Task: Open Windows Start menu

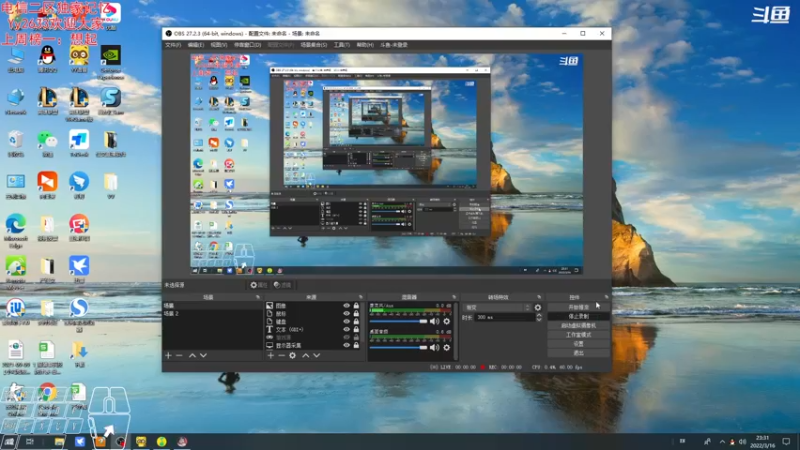Action: 9,442
